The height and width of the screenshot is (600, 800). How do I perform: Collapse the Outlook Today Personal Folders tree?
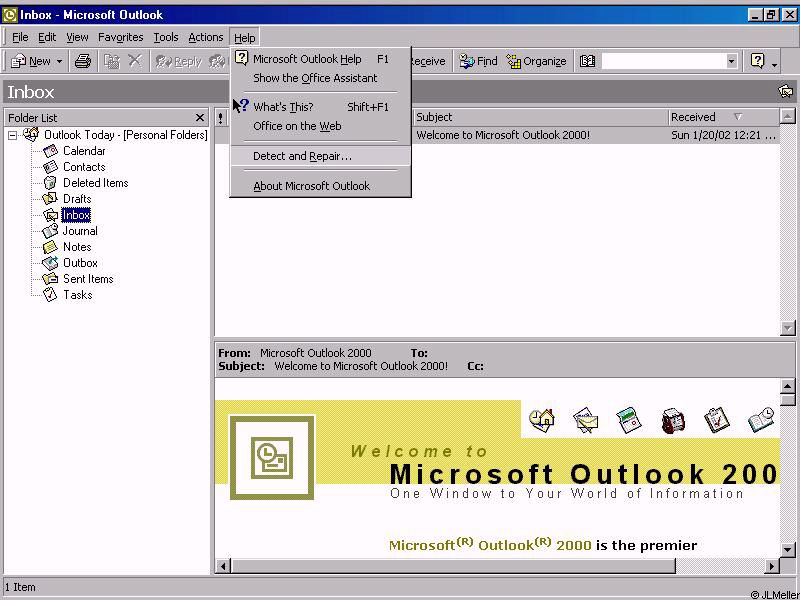coord(13,135)
